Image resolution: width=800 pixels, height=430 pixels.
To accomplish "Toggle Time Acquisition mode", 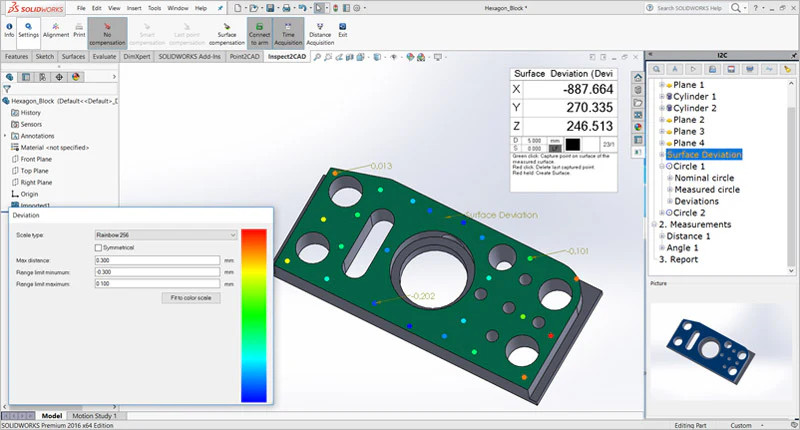I will (288, 33).
